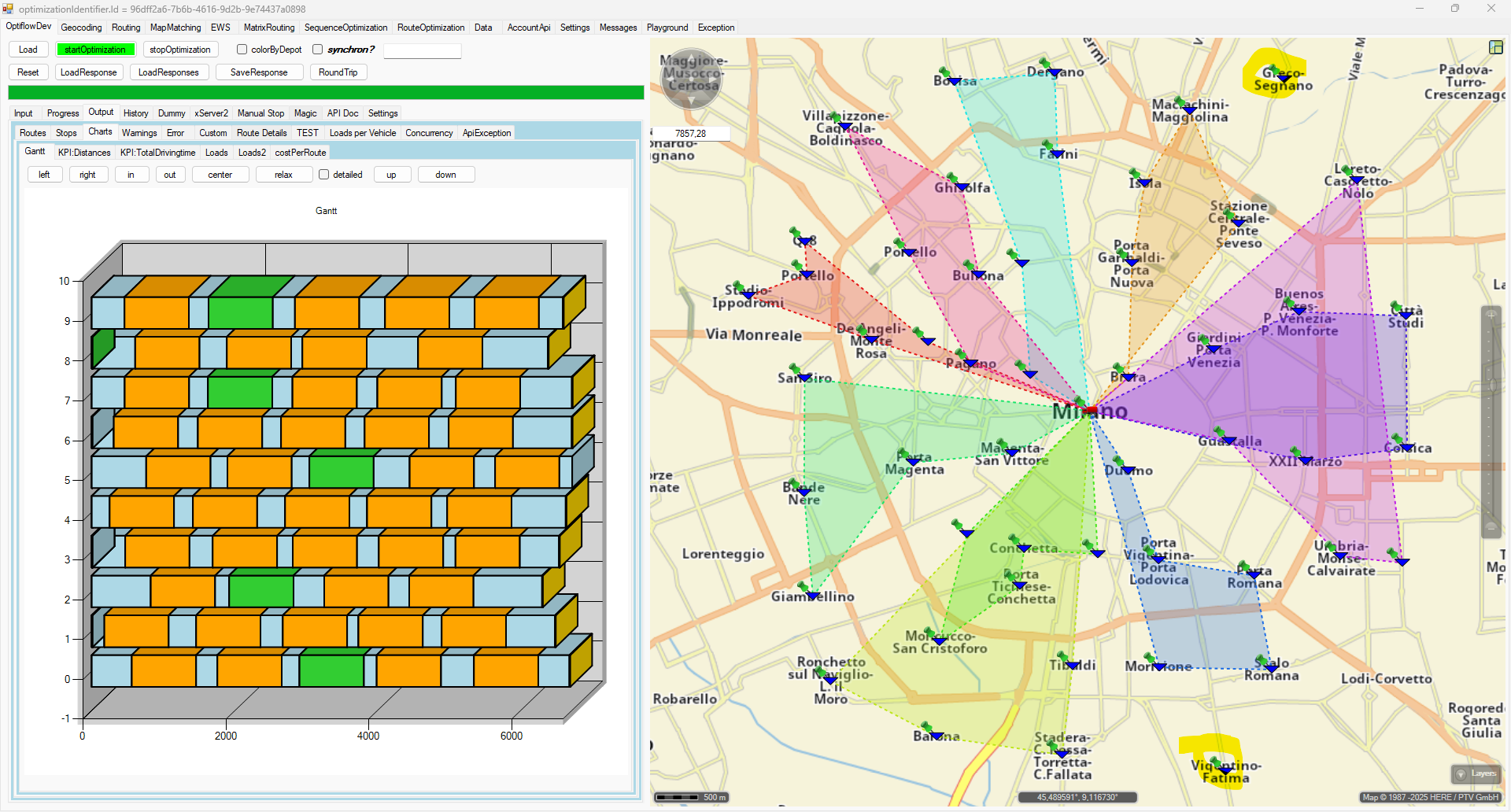This screenshot has width=1511, height=812.
Task: Toggle the overview map icon in map corner
Action: (x=1496, y=47)
